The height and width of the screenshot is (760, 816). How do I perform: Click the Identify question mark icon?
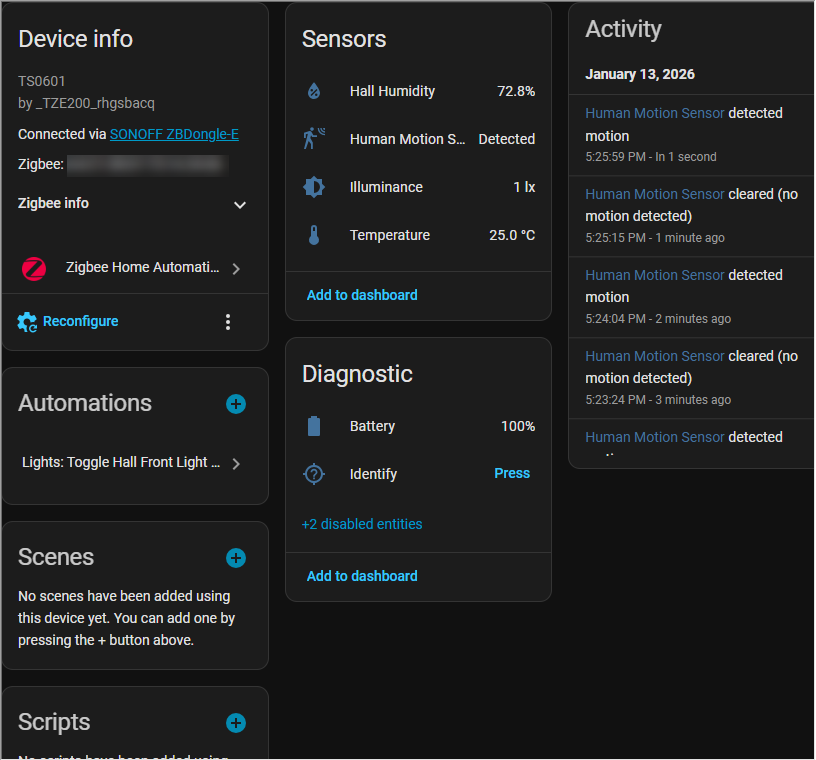point(314,474)
